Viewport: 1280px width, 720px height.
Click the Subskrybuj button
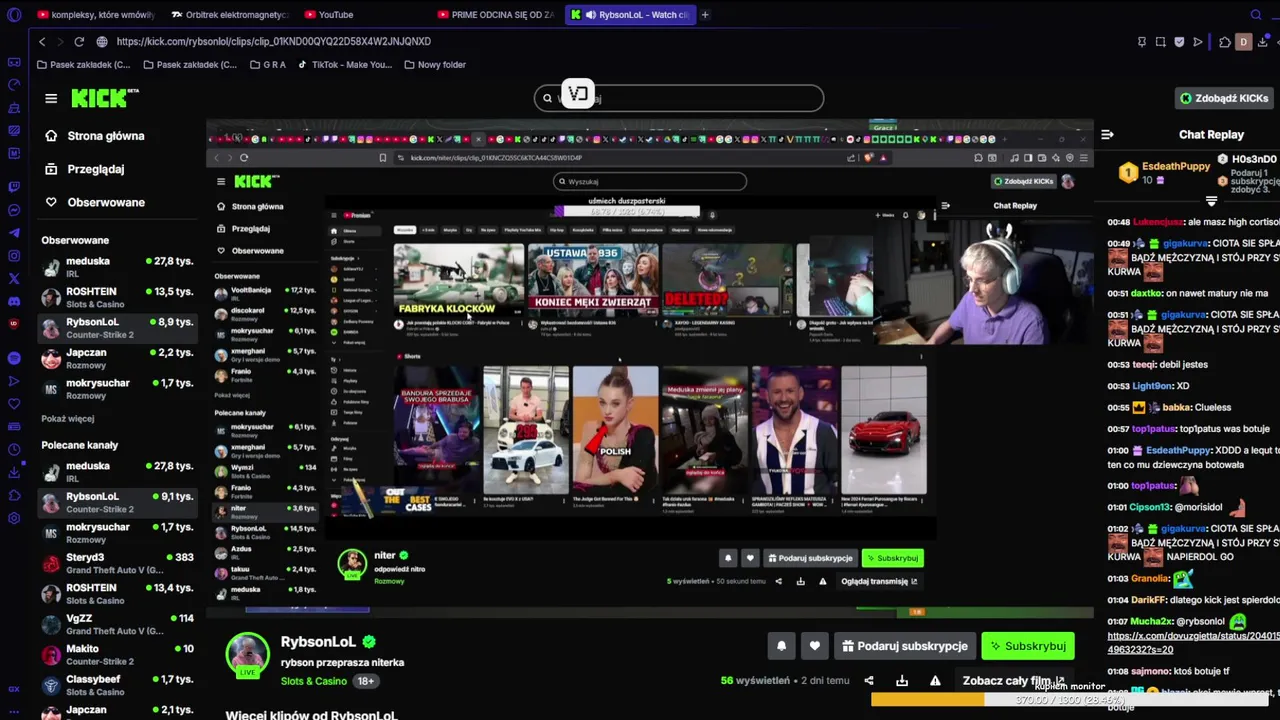coord(1028,646)
